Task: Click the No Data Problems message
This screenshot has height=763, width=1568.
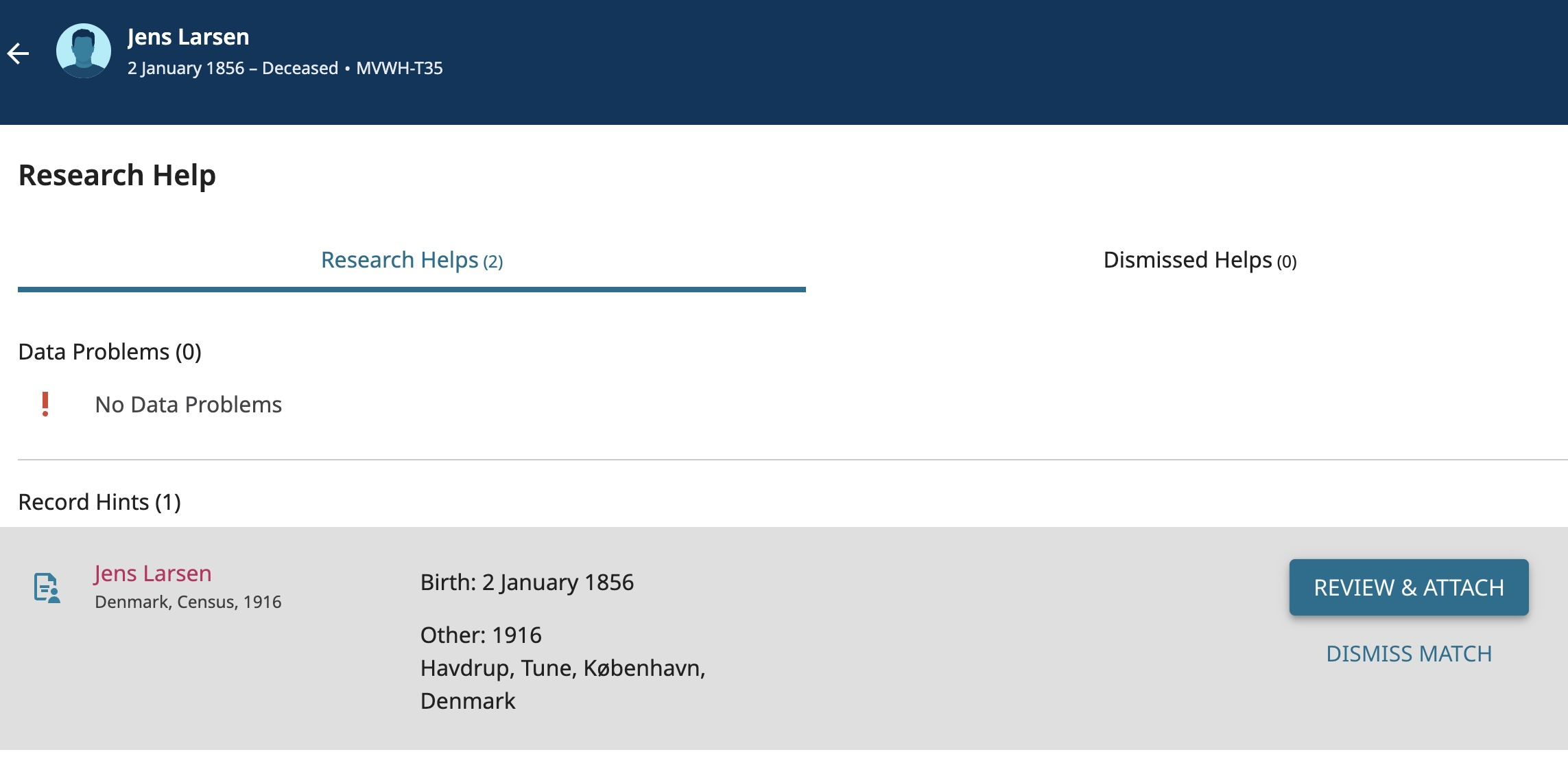Action: pyautogui.click(x=188, y=405)
